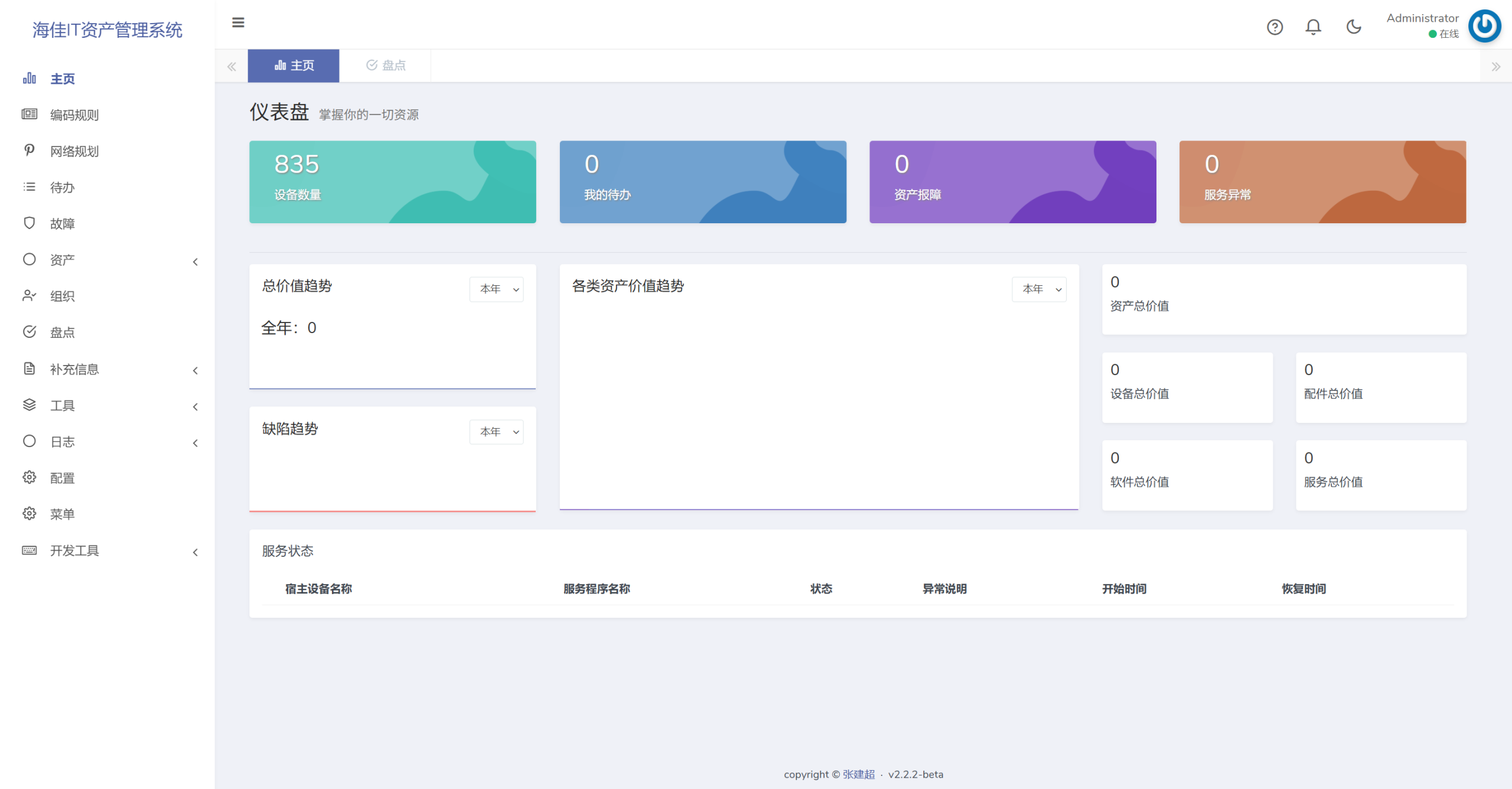The width and height of the screenshot is (1512, 789).
Task: Follow the 张建超 copyright link
Action: (x=858, y=774)
